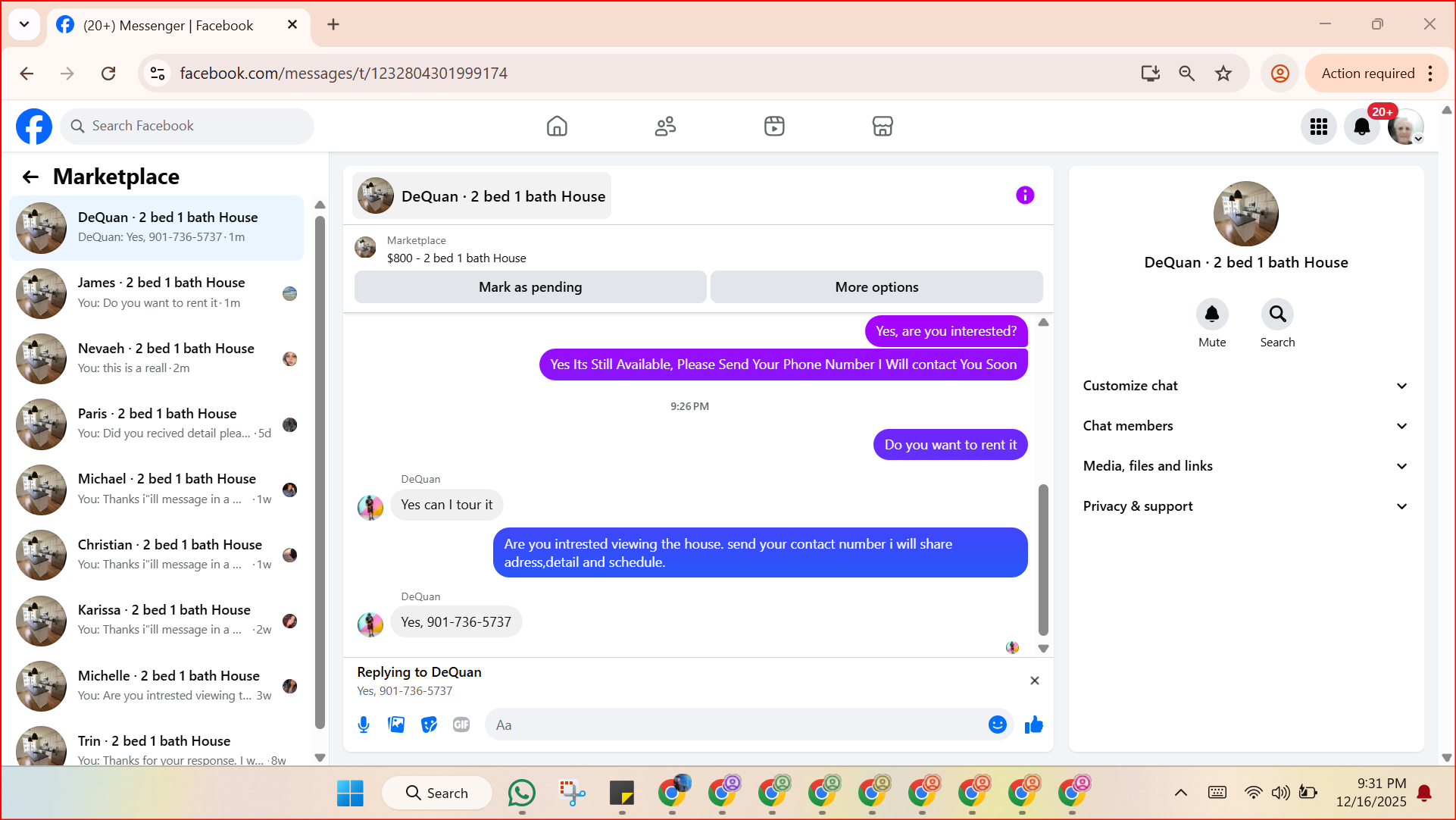This screenshot has height=820, width=1456.
Task: Click Mark as pending button
Action: [530, 287]
